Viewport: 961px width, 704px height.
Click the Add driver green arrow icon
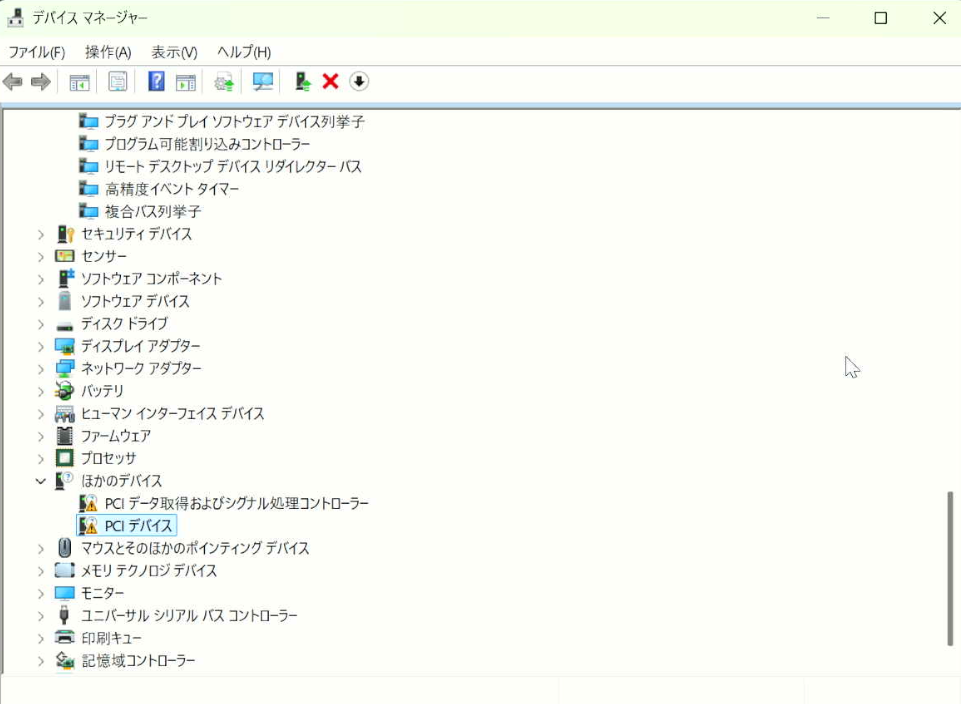[x=303, y=81]
